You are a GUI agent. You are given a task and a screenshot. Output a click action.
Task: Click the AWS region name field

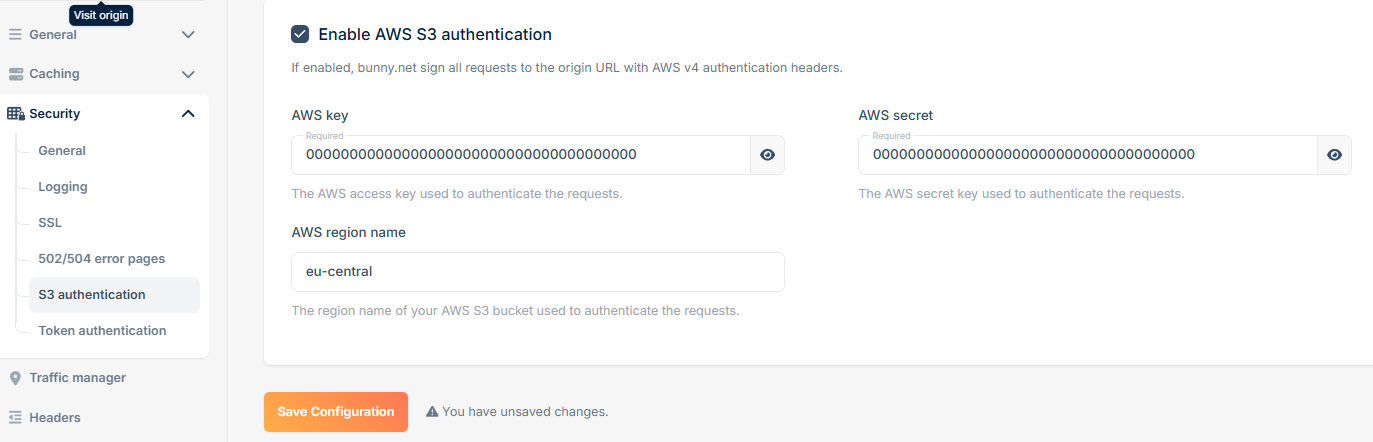538,272
